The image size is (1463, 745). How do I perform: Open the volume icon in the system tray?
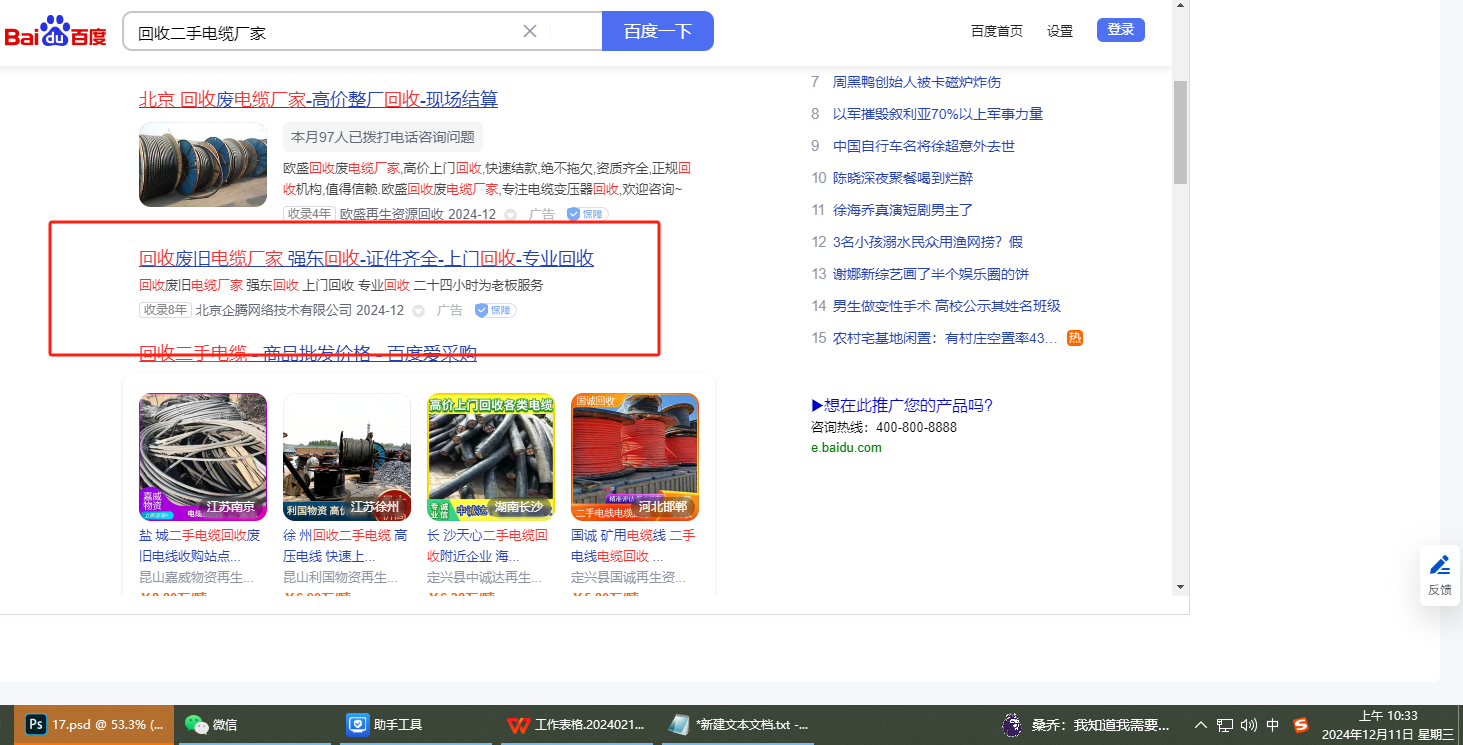(1249, 725)
